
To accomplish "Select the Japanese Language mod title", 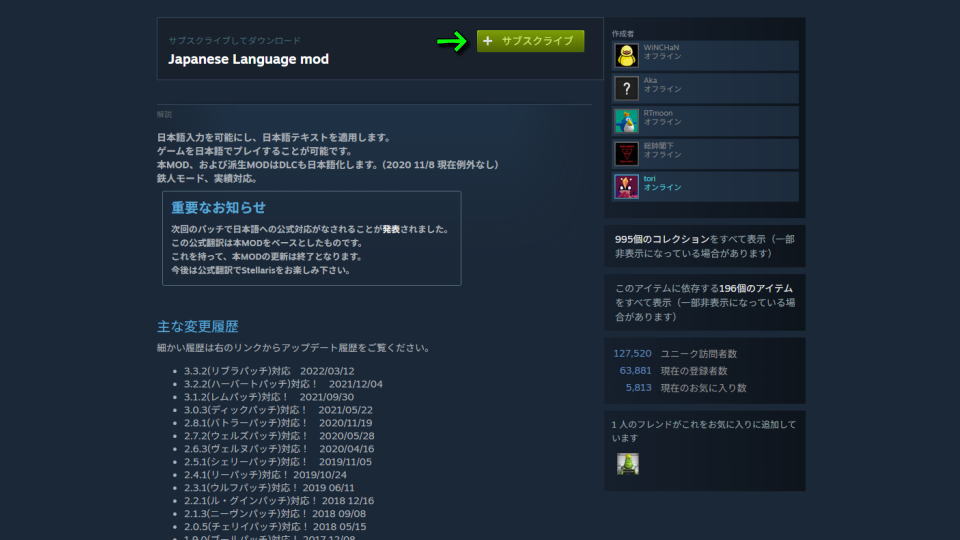I will [x=249, y=59].
